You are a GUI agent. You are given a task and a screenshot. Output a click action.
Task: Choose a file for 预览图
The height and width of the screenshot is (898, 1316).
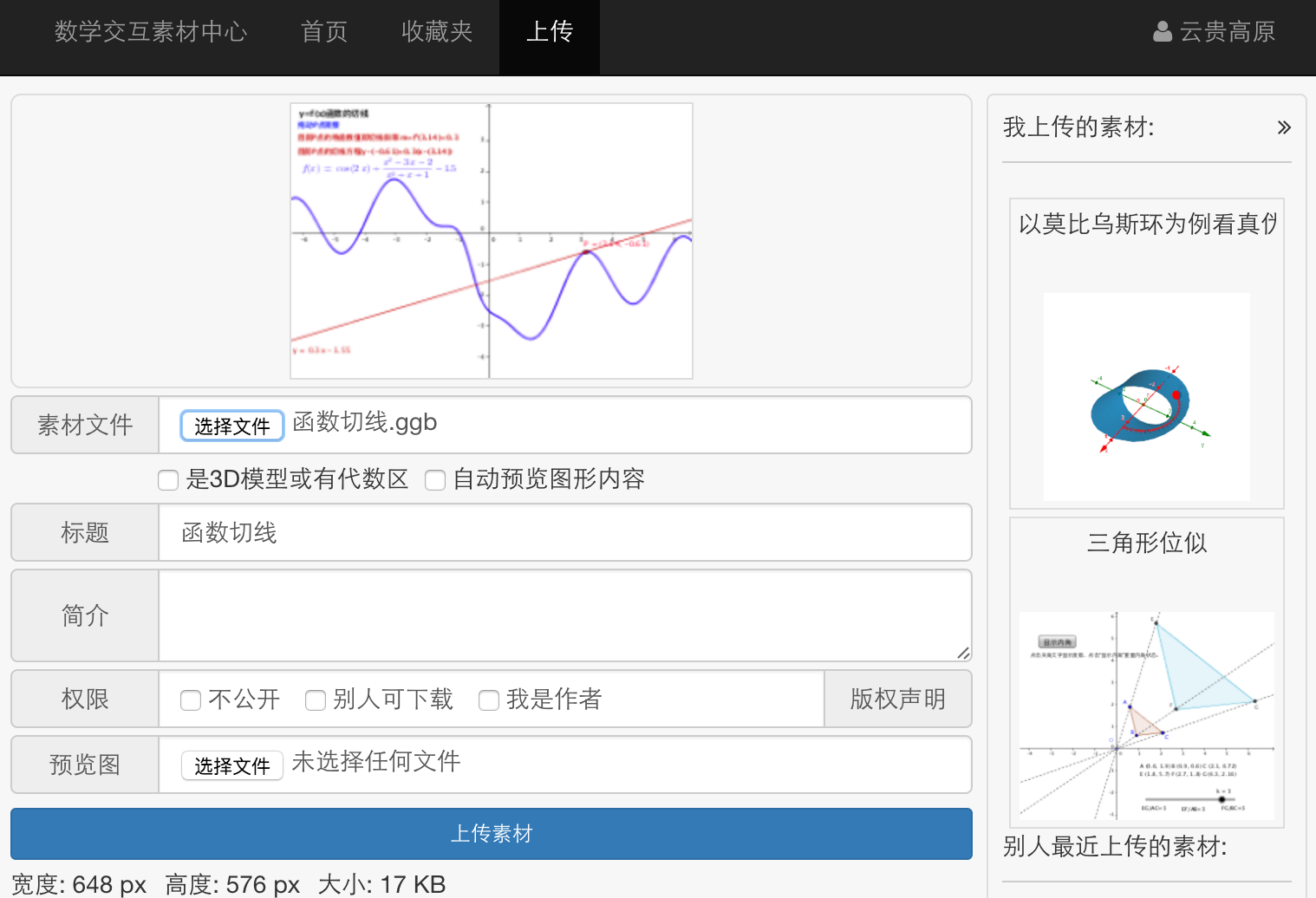tap(231, 765)
